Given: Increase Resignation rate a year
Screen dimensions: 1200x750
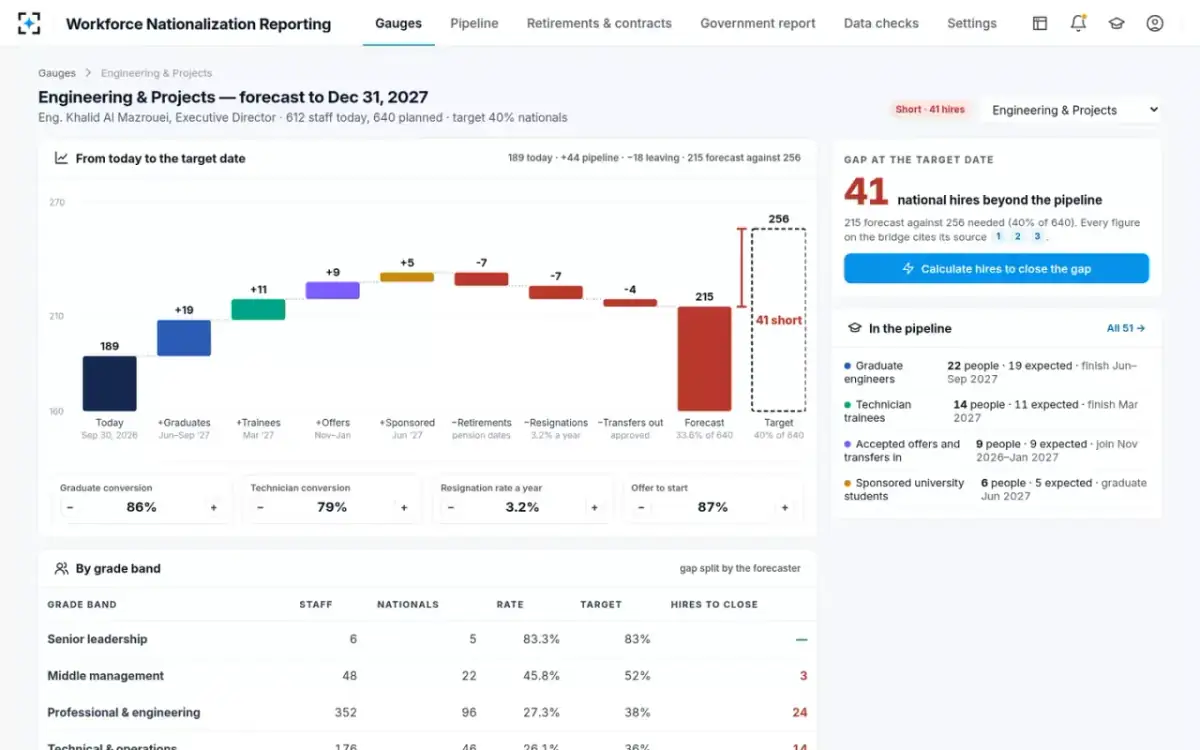Looking at the screenshot, I should coord(594,507).
